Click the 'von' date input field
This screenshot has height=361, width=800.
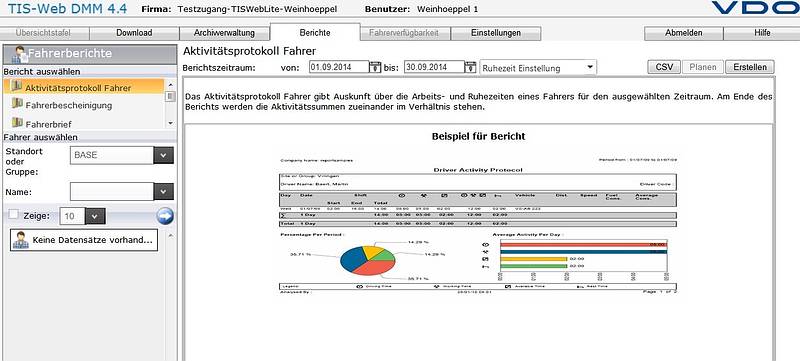pos(339,67)
